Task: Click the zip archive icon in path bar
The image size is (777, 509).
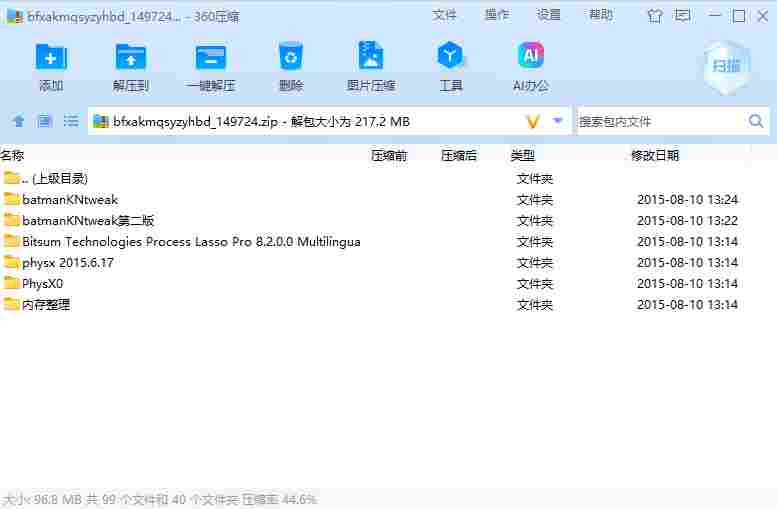Action: point(101,121)
